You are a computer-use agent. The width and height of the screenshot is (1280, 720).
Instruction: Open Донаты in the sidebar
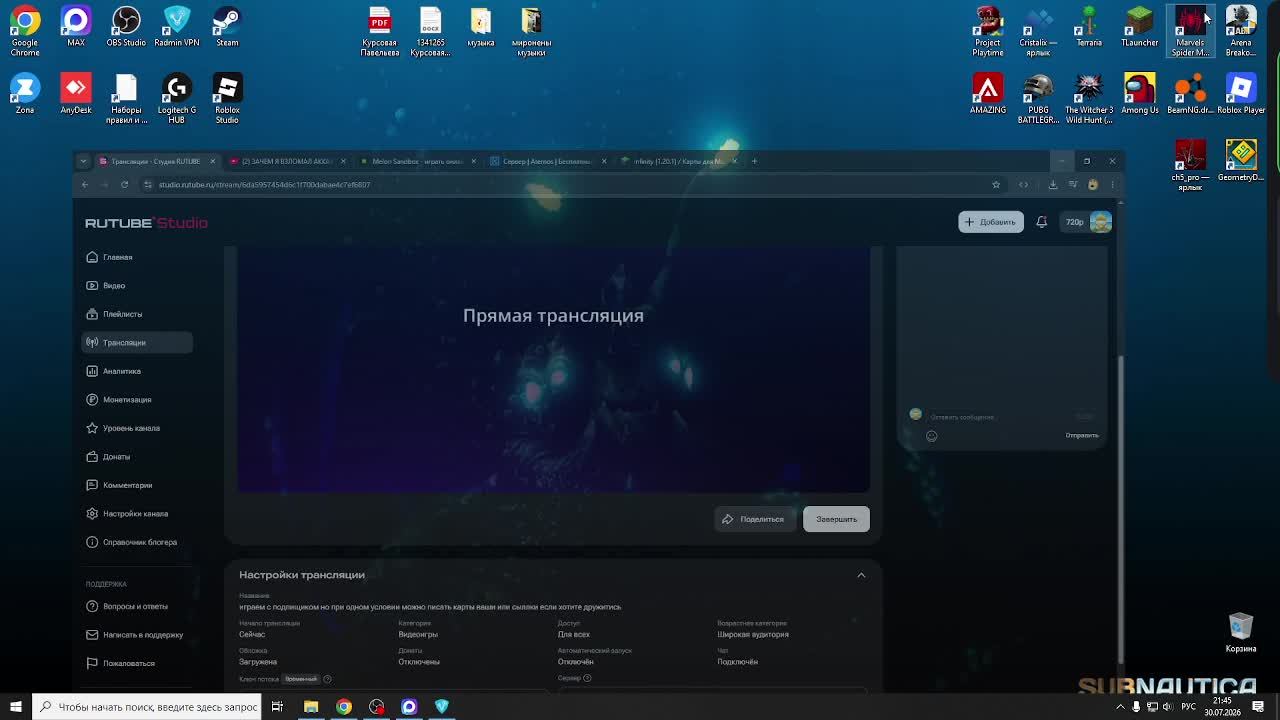137,457
